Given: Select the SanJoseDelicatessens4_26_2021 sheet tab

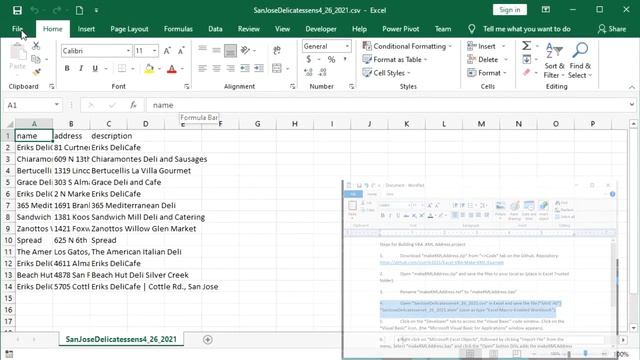Looking at the screenshot, I should coord(121,339).
